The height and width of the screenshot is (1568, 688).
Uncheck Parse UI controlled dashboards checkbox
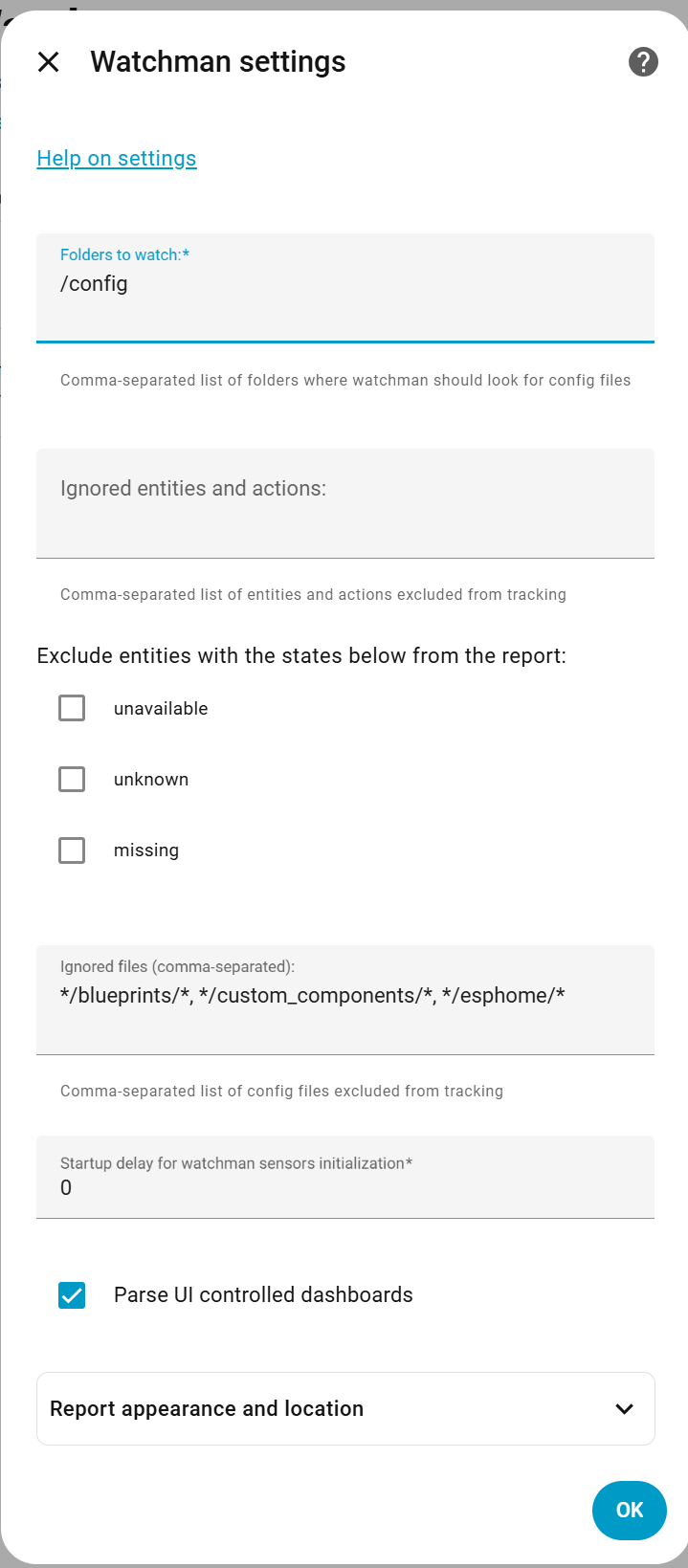click(72, 1295)
